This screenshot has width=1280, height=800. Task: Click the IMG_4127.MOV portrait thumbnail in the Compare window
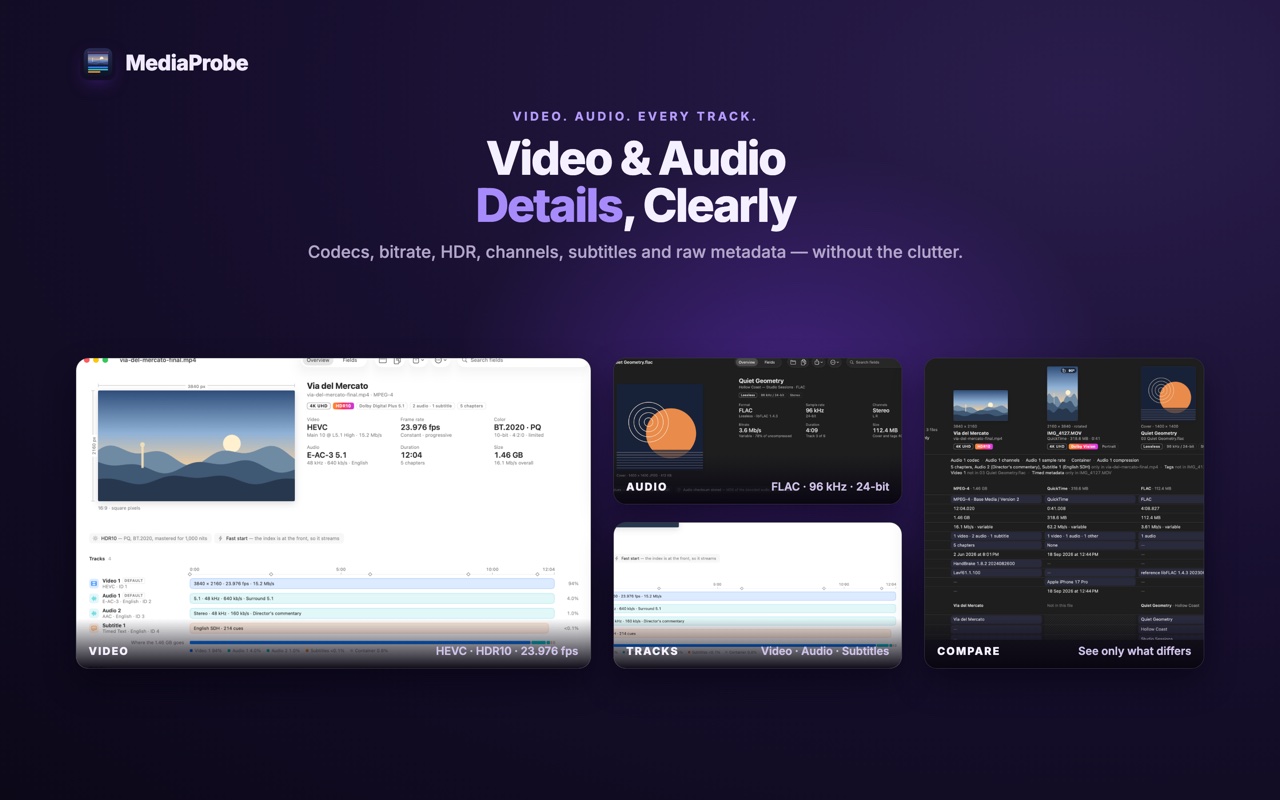pyautogui.click(x=1062, y=393)
